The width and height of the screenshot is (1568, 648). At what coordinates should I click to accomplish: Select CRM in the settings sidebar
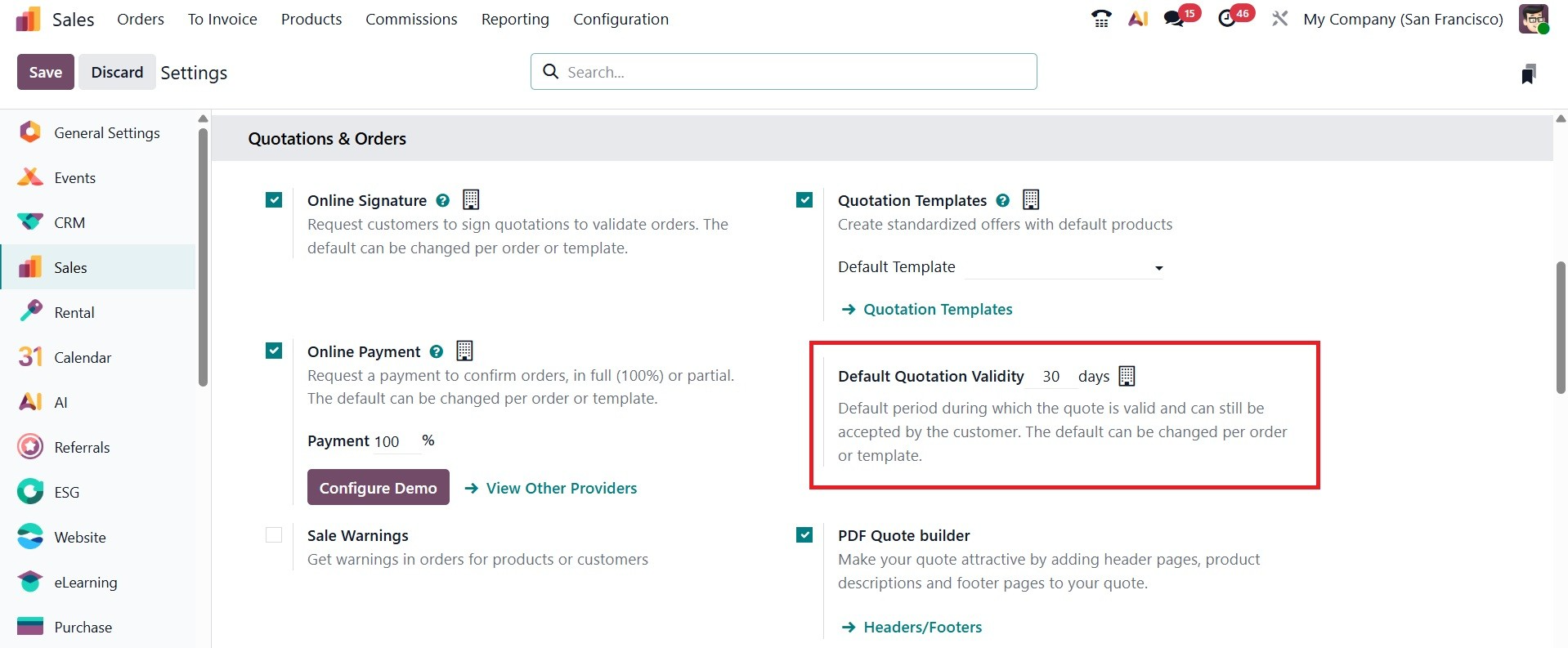pyautogui.click(x=69, y=222)
